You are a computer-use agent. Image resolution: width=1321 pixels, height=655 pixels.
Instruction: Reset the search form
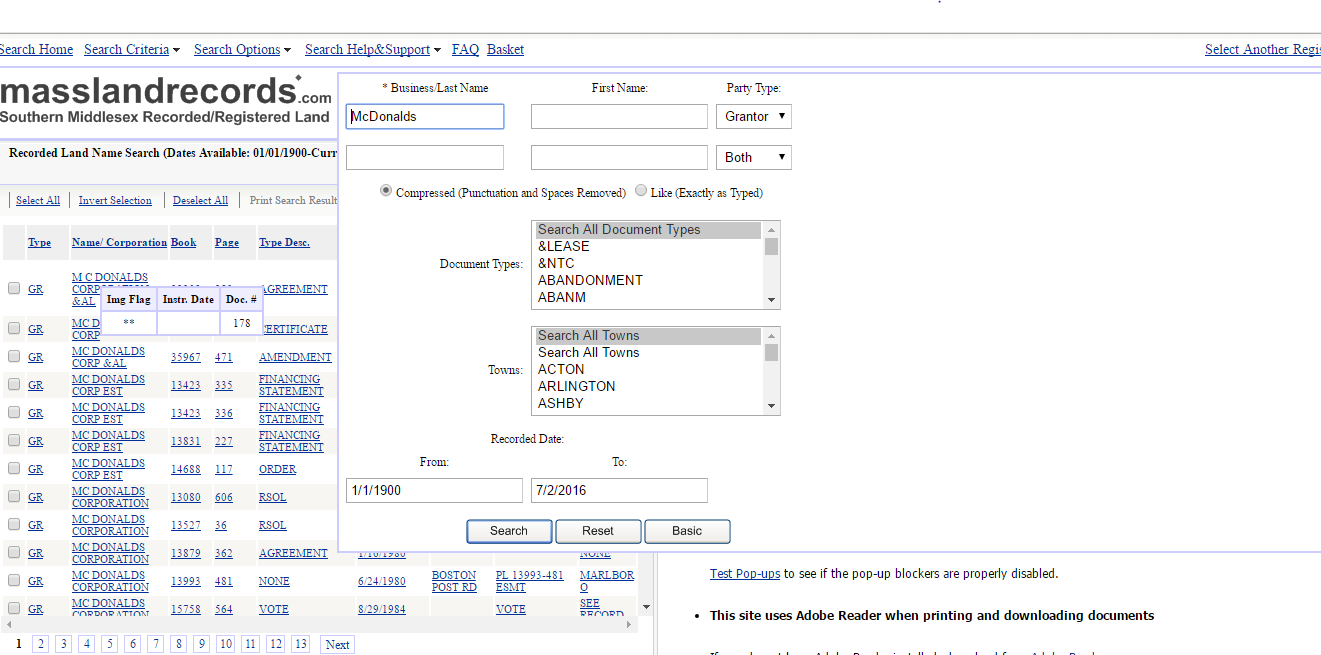tap(598, 531)
